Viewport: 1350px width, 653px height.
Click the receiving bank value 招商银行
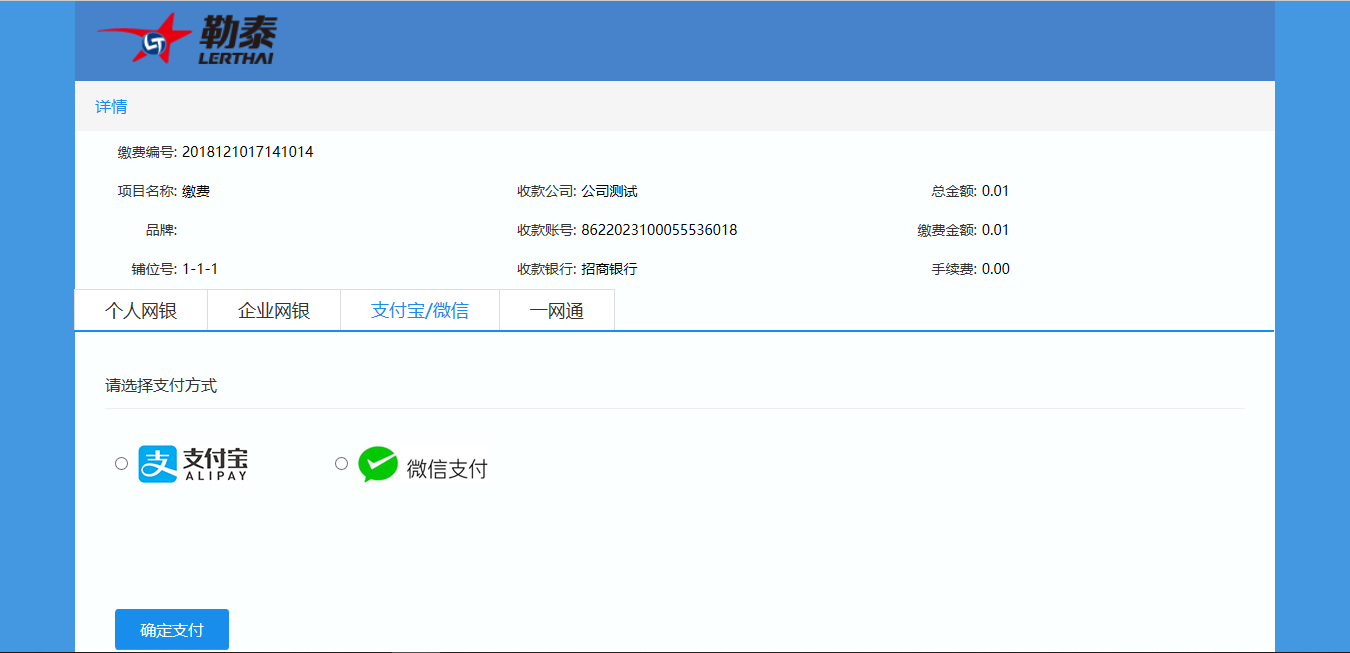click(609, 269)
